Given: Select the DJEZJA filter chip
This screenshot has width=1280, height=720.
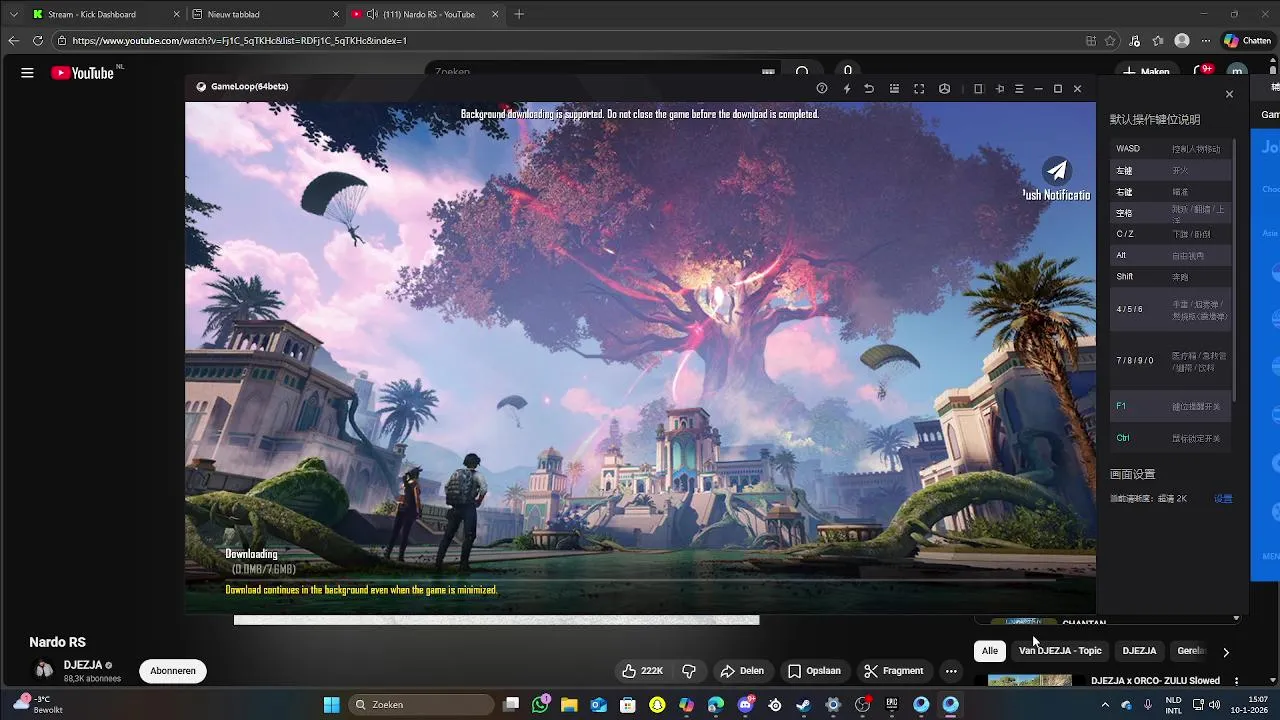Looking at the screenshot, I should (1139, 651).
